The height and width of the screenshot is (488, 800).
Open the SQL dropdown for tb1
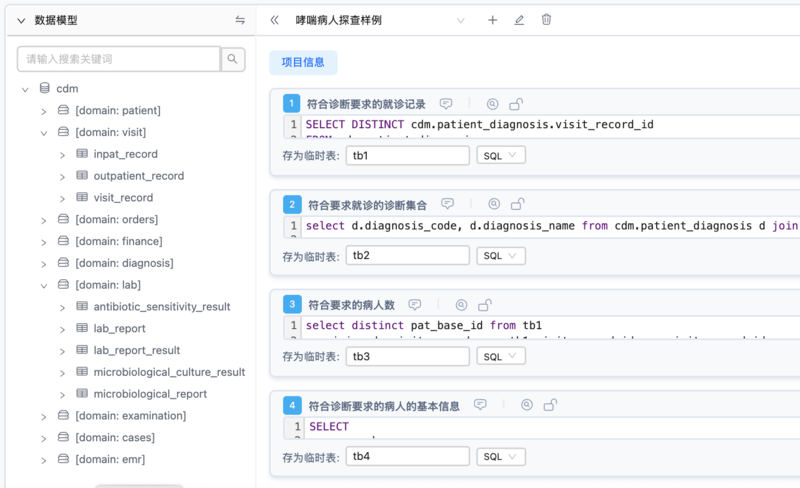(x=501, y=155)
